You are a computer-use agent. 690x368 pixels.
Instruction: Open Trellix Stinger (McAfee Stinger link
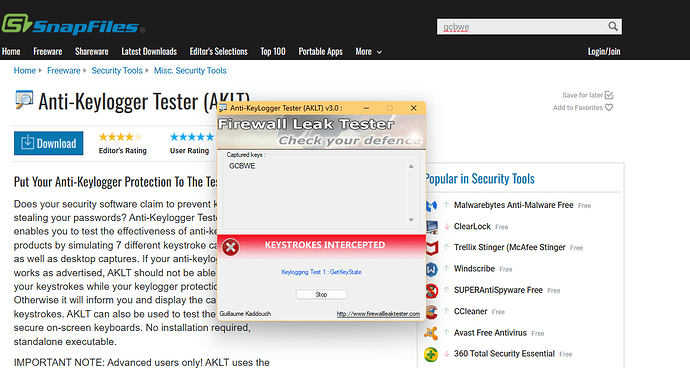click(510, 247)
